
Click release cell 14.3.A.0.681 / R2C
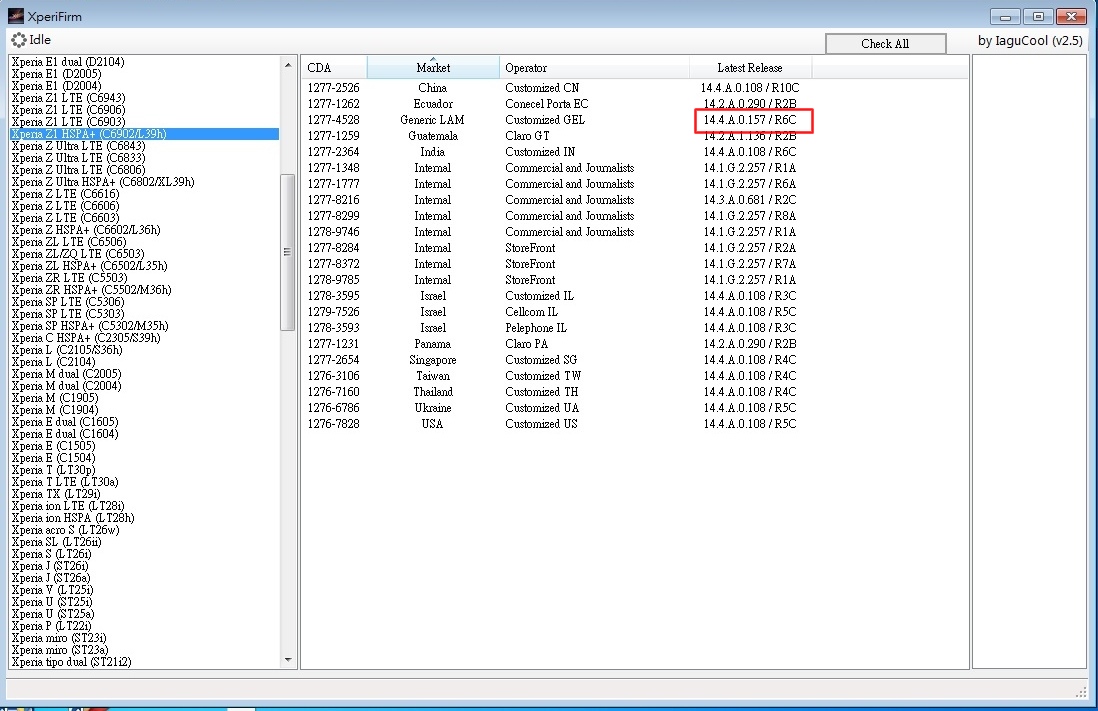[x=750, y=200]
